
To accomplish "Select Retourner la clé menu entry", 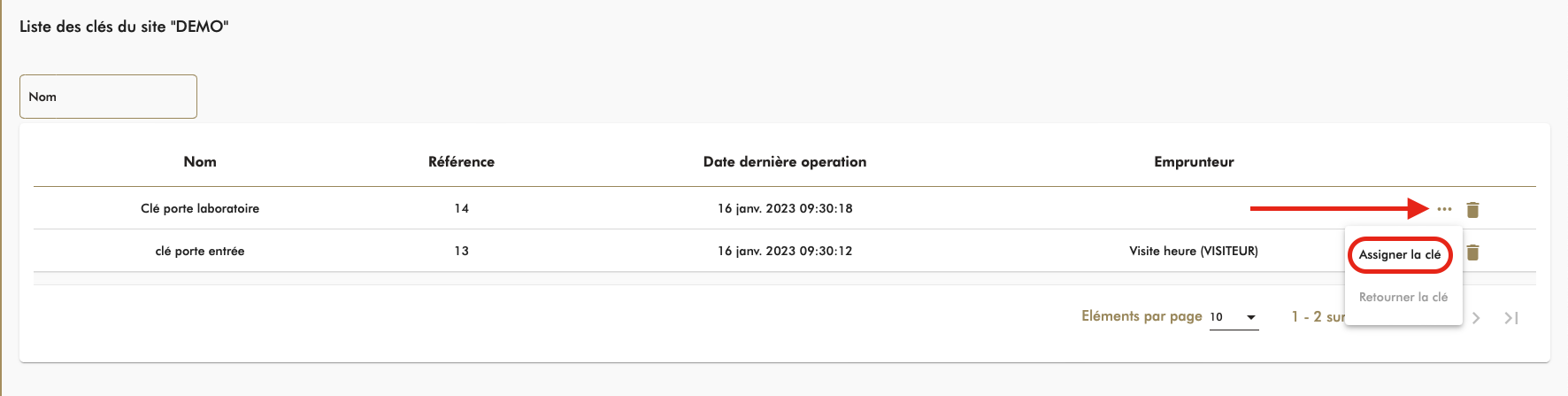I will click(x=1403, y=298).
